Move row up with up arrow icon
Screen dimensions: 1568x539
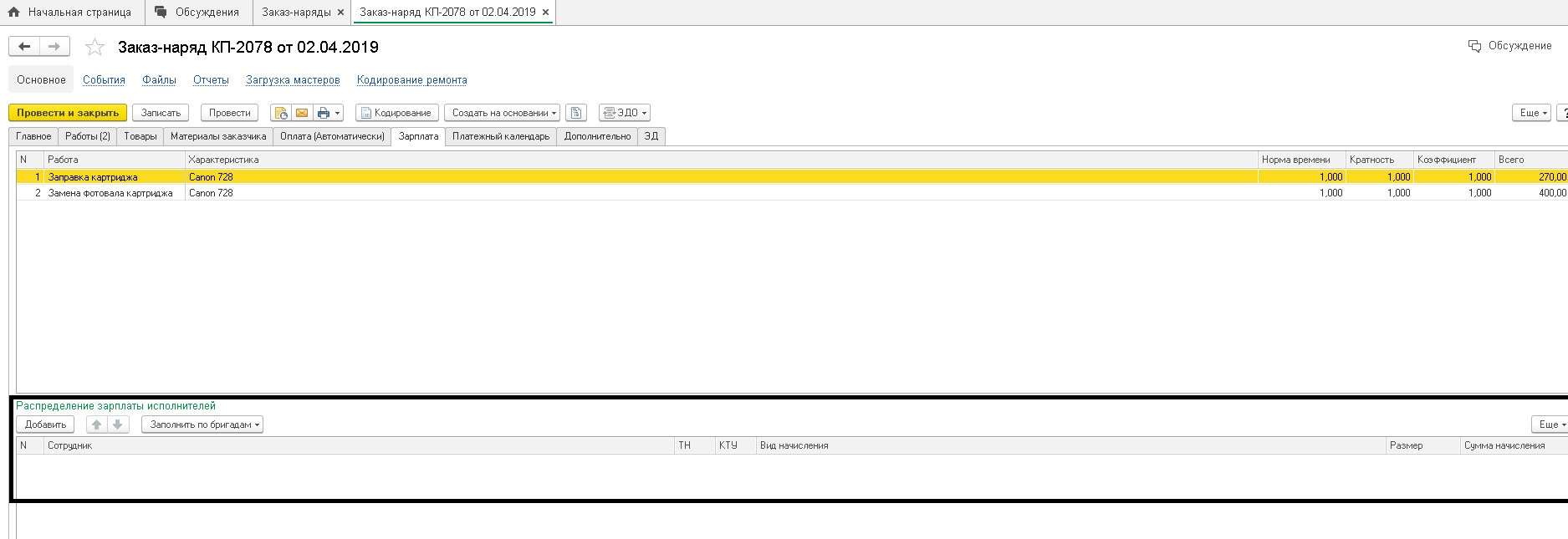coord(97,425)
